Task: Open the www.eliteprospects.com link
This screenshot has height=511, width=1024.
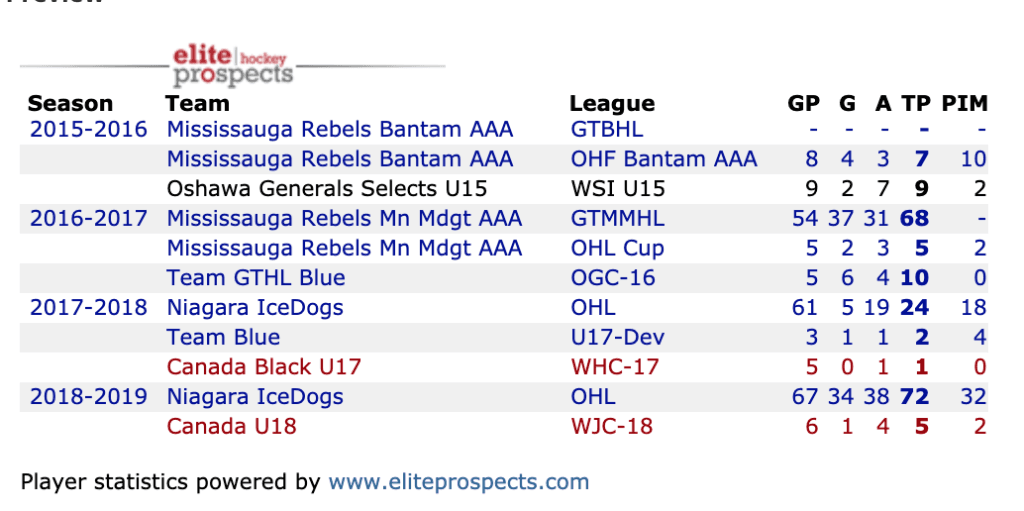Action: 459,482
